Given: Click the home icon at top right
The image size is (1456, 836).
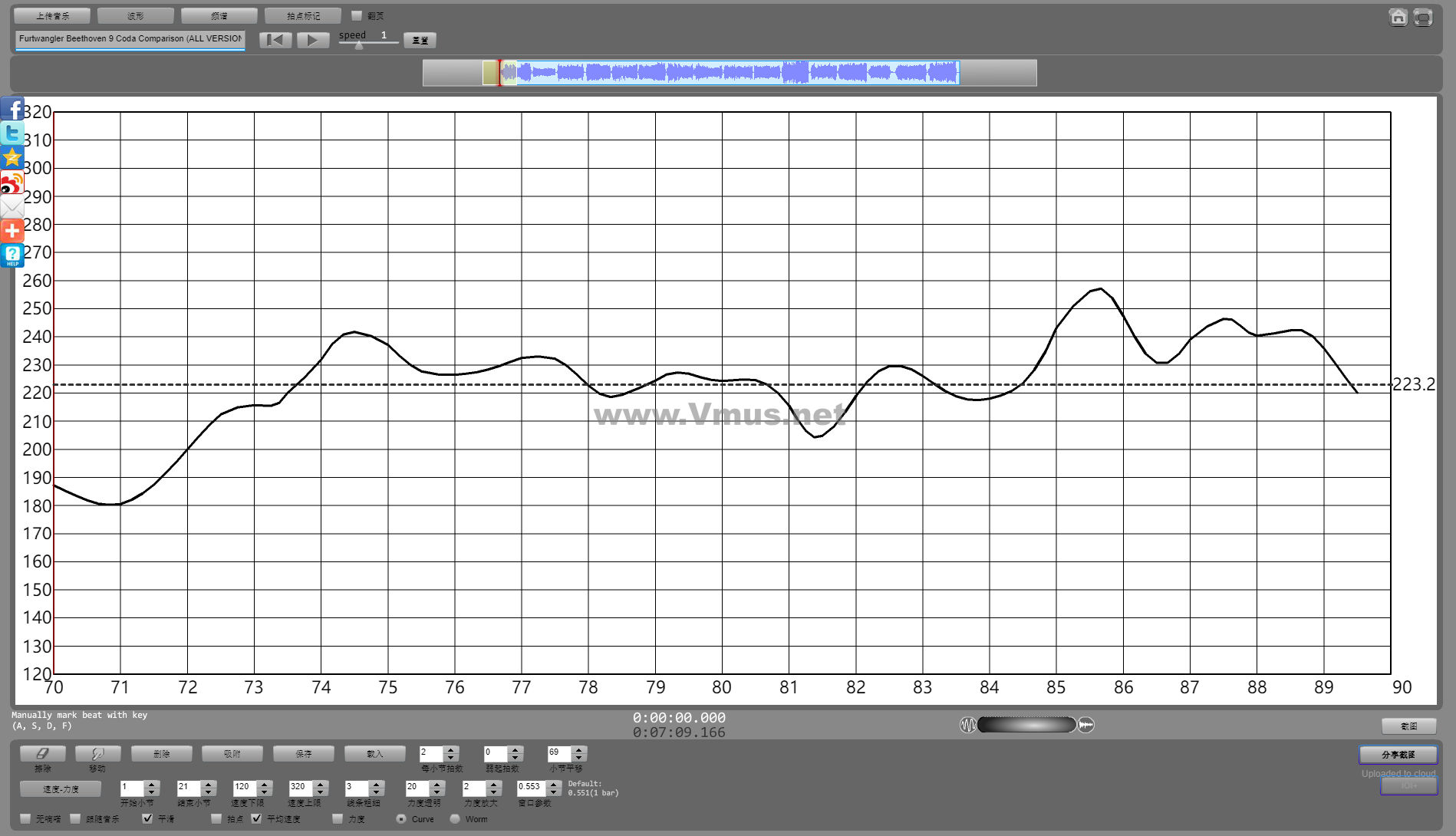Looking at the screenshot, I should 1398,17.
